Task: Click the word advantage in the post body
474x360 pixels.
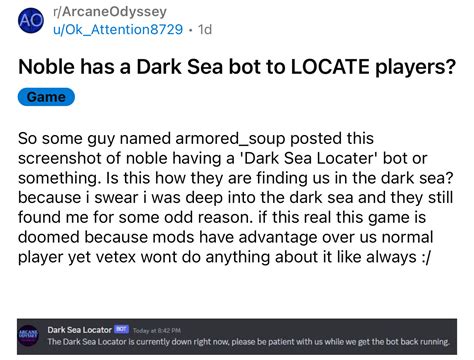Action: coord(278,238)
